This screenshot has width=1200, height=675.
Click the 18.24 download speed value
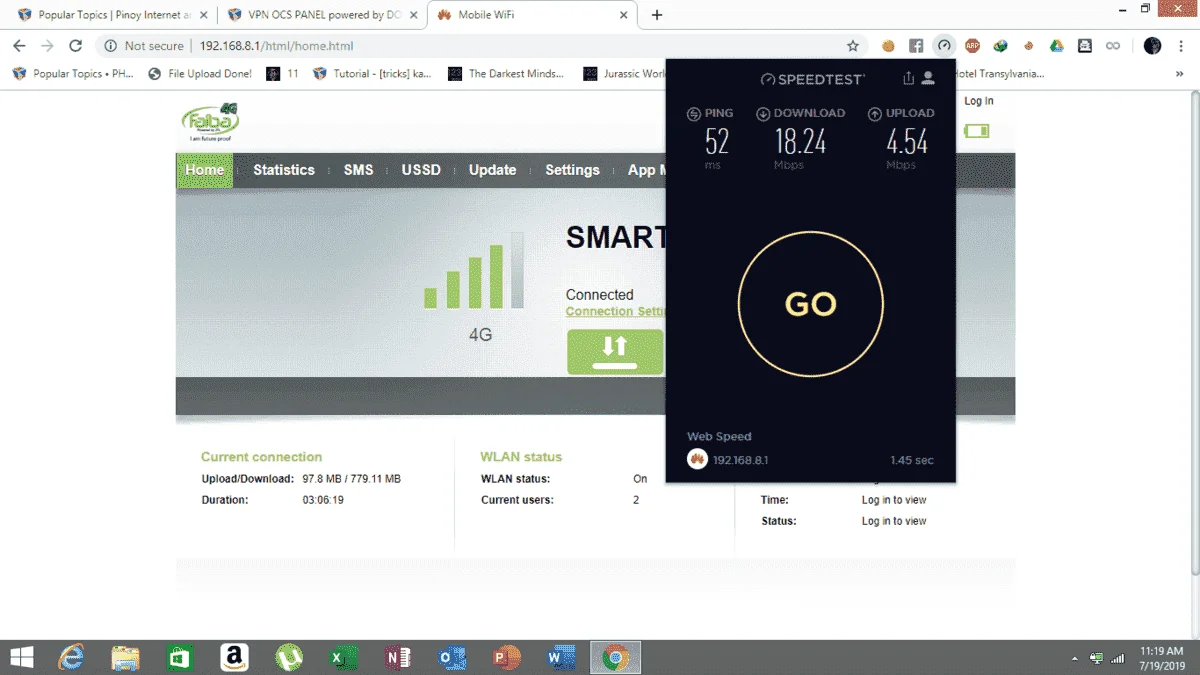click(x=801, y=142)
